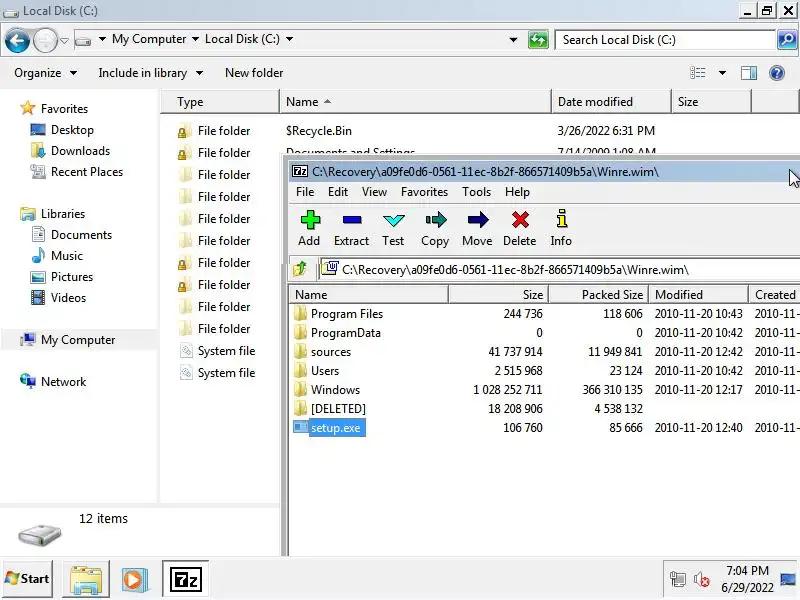Launch Windows Media Player from taskbar

click(135, 580)
